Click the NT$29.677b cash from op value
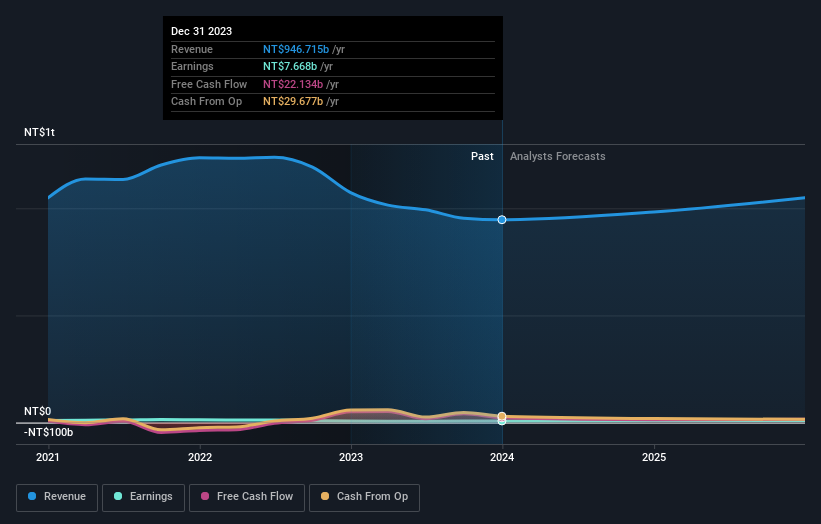This screenshot has height=524, width=821. (293, 102)
